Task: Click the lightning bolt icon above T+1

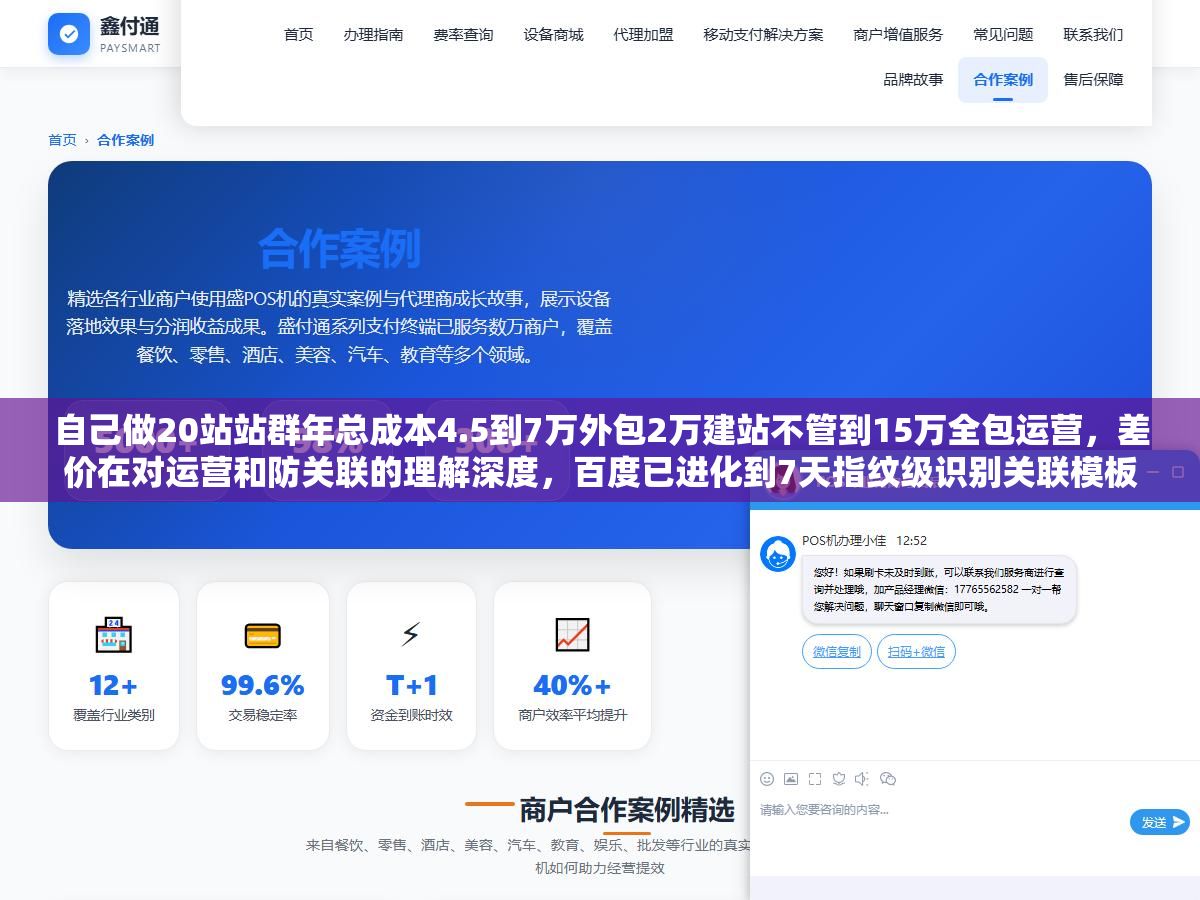Action: [411, 634]
